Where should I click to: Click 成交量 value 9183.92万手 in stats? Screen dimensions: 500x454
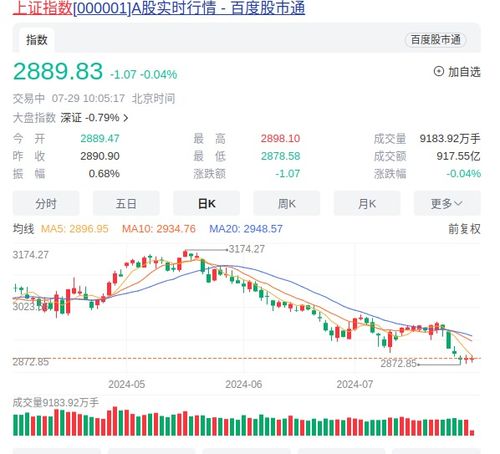pos(450,138)
